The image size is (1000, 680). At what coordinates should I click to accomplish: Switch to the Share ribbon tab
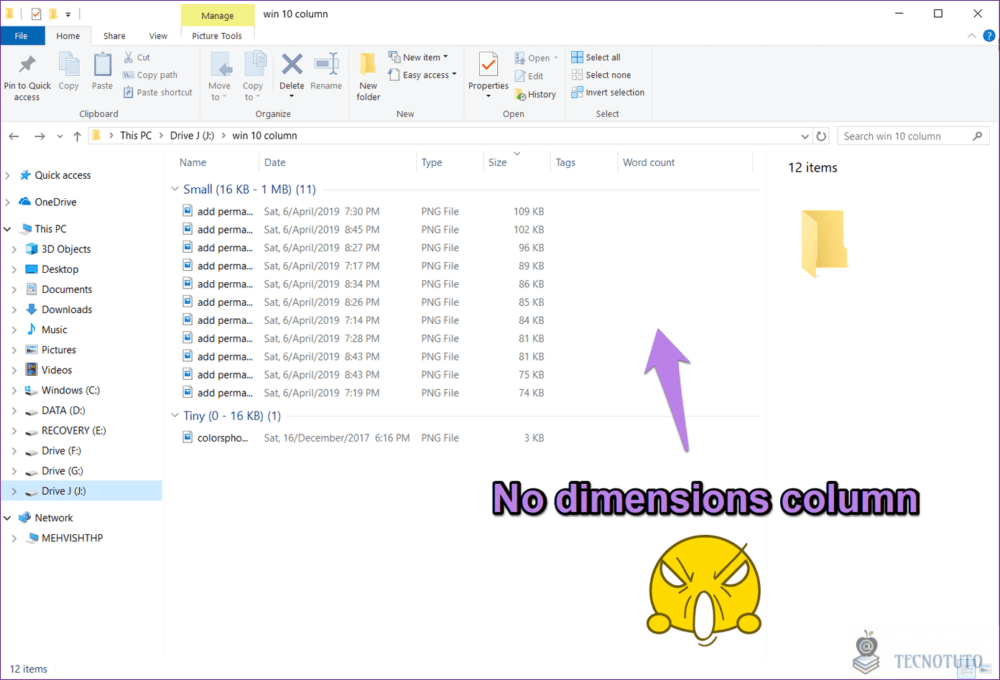[x=114, y=36]
